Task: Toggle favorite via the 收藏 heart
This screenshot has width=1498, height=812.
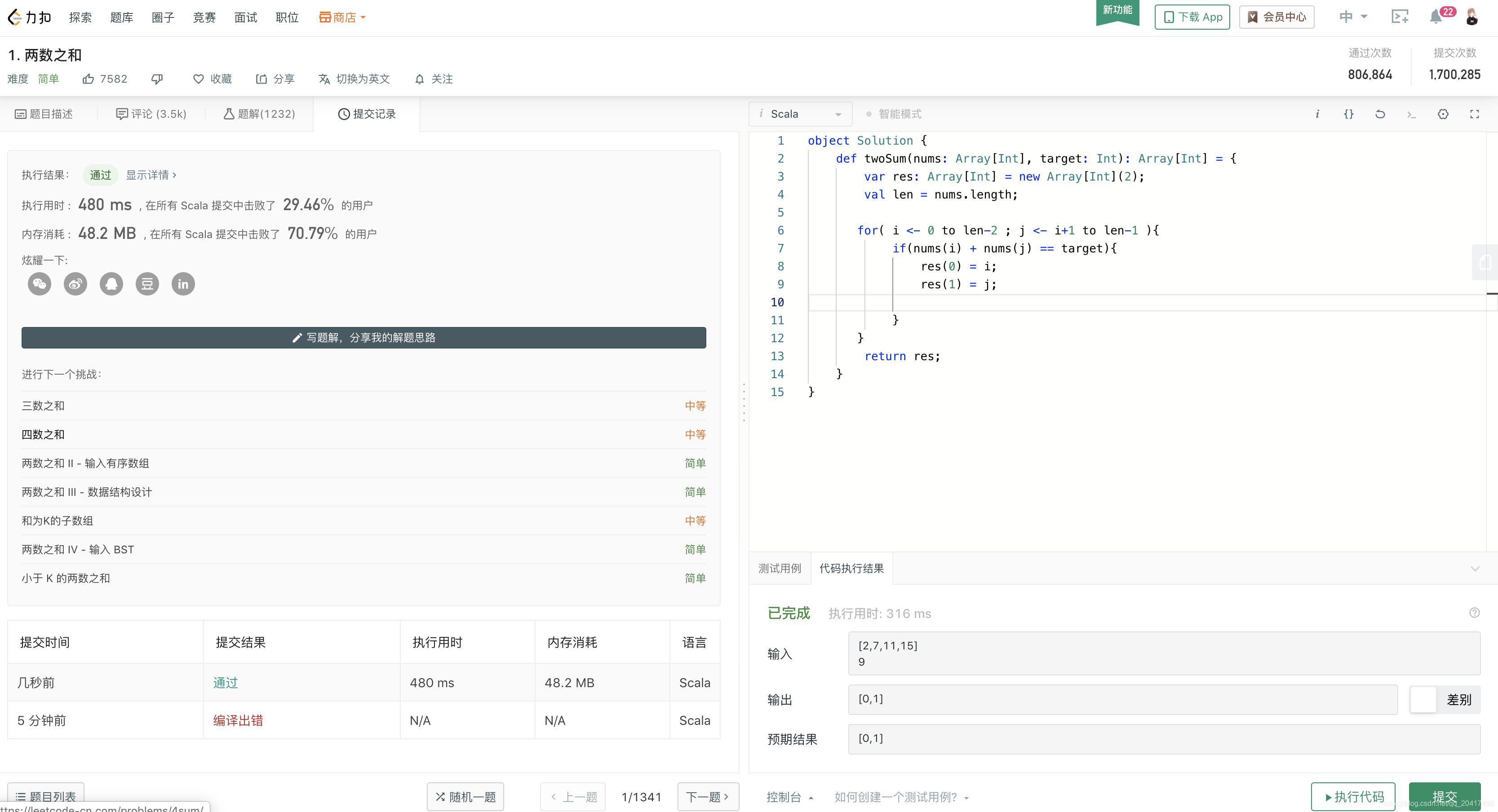Action: click(198, 79)
